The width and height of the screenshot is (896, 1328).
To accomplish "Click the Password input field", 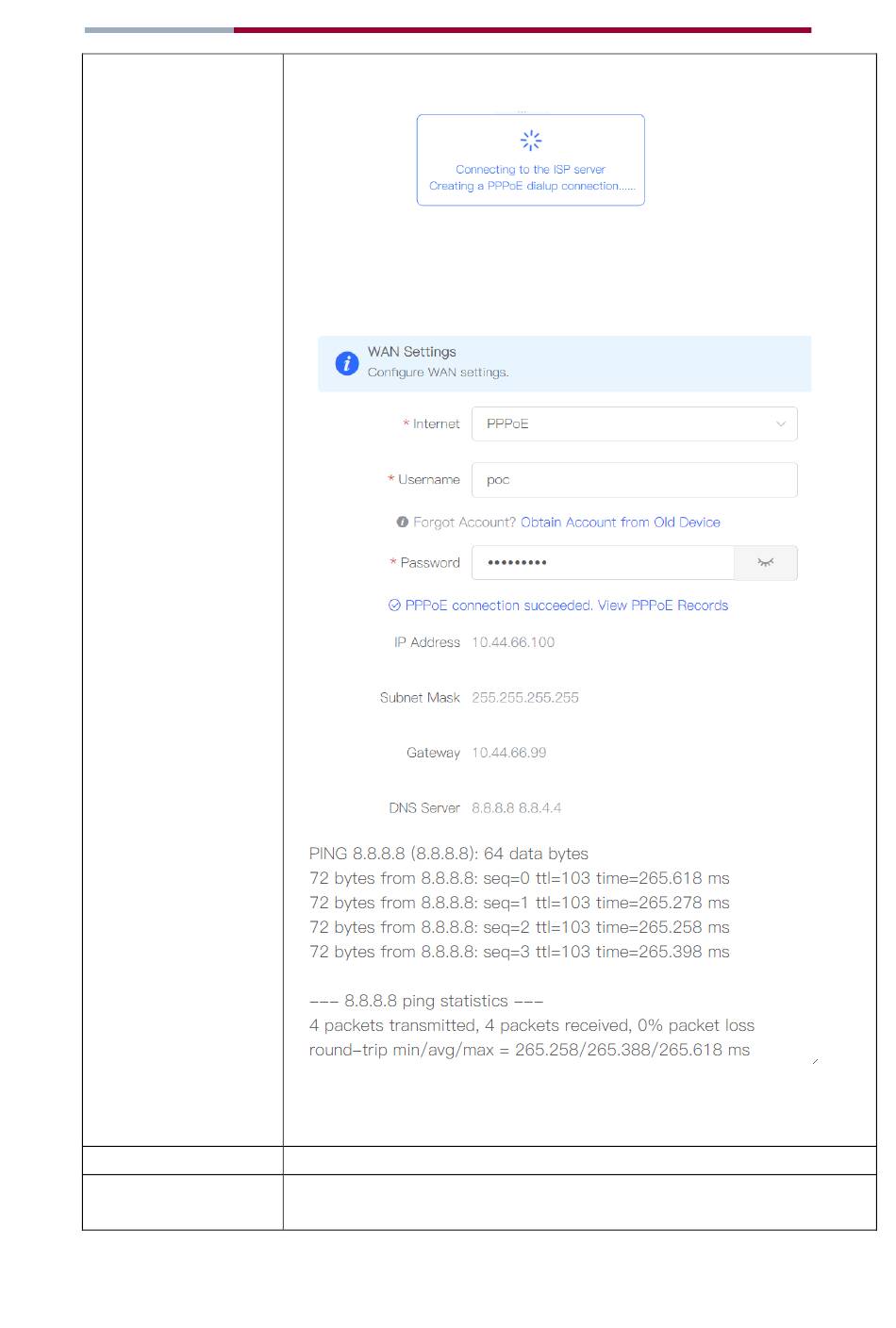I will (x=603, y=563).
